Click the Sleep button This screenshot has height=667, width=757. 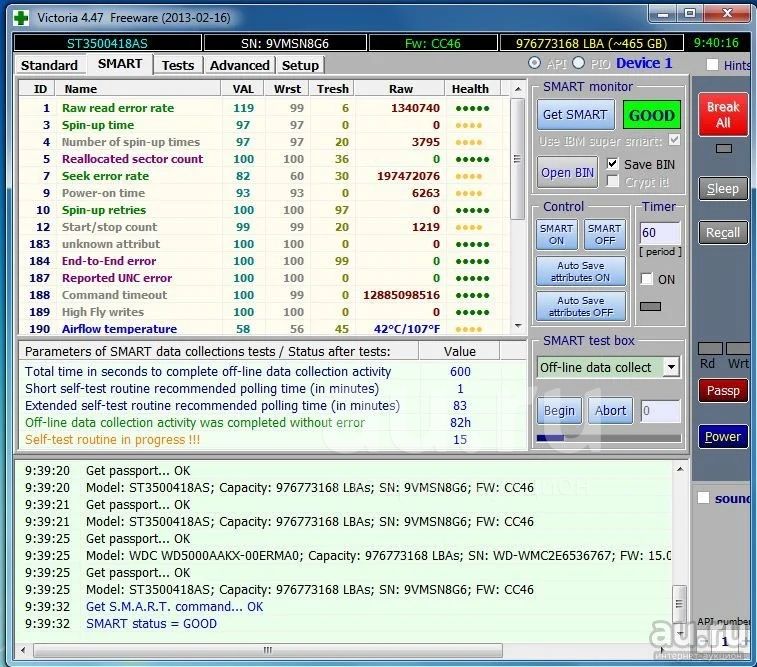click(x=723, y=189)
